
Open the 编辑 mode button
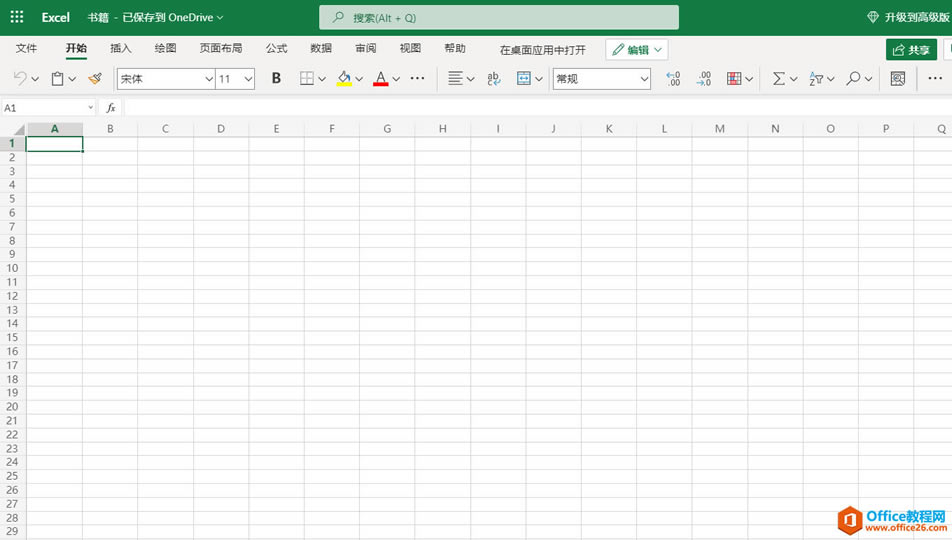(637, 50)
